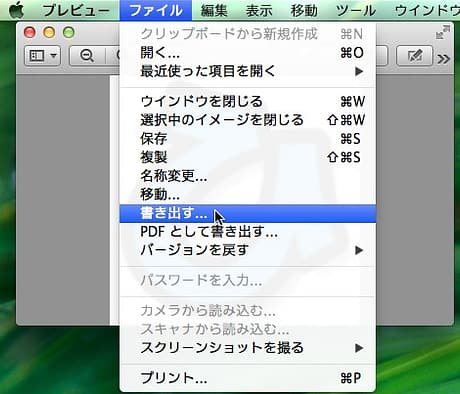This screenshot has height=394, width=460.
Task: Choose 複製 from the menu
Action: pyautogui.click(x=248, y=157)
